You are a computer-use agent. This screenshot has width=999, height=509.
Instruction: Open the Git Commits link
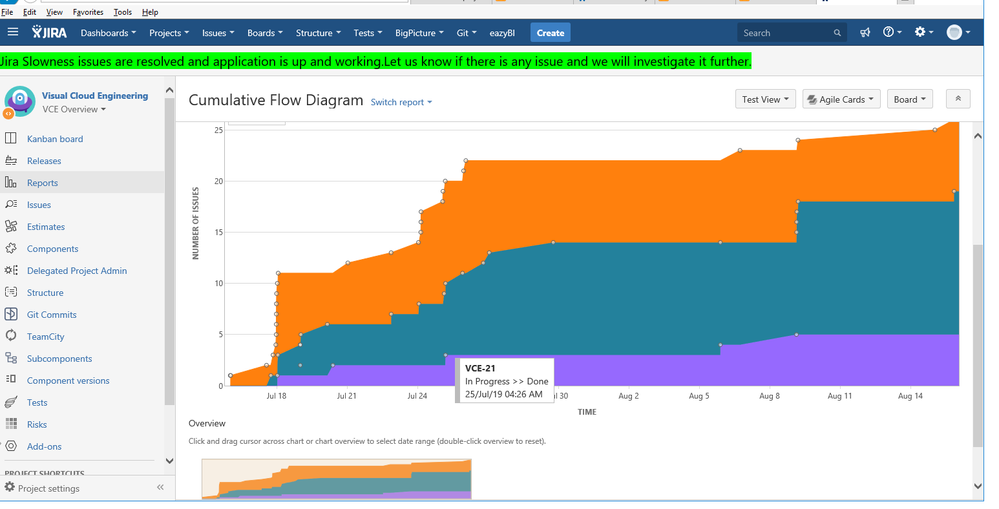(x=52, y=315)
